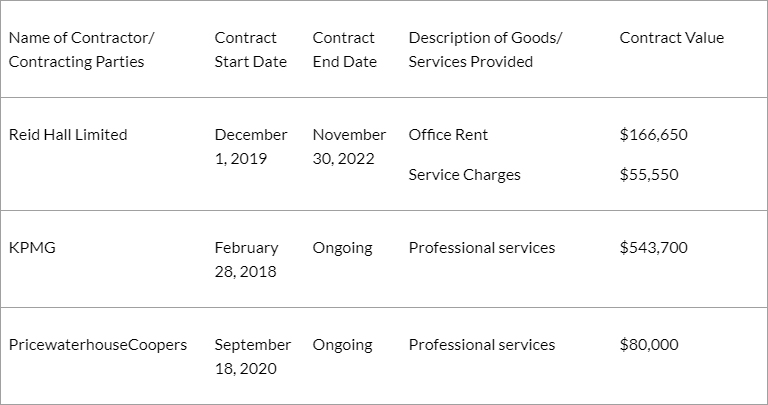768x405 pixels.
Task: Select the February 28, 2018 start date
Action: [x=246, y=260]
